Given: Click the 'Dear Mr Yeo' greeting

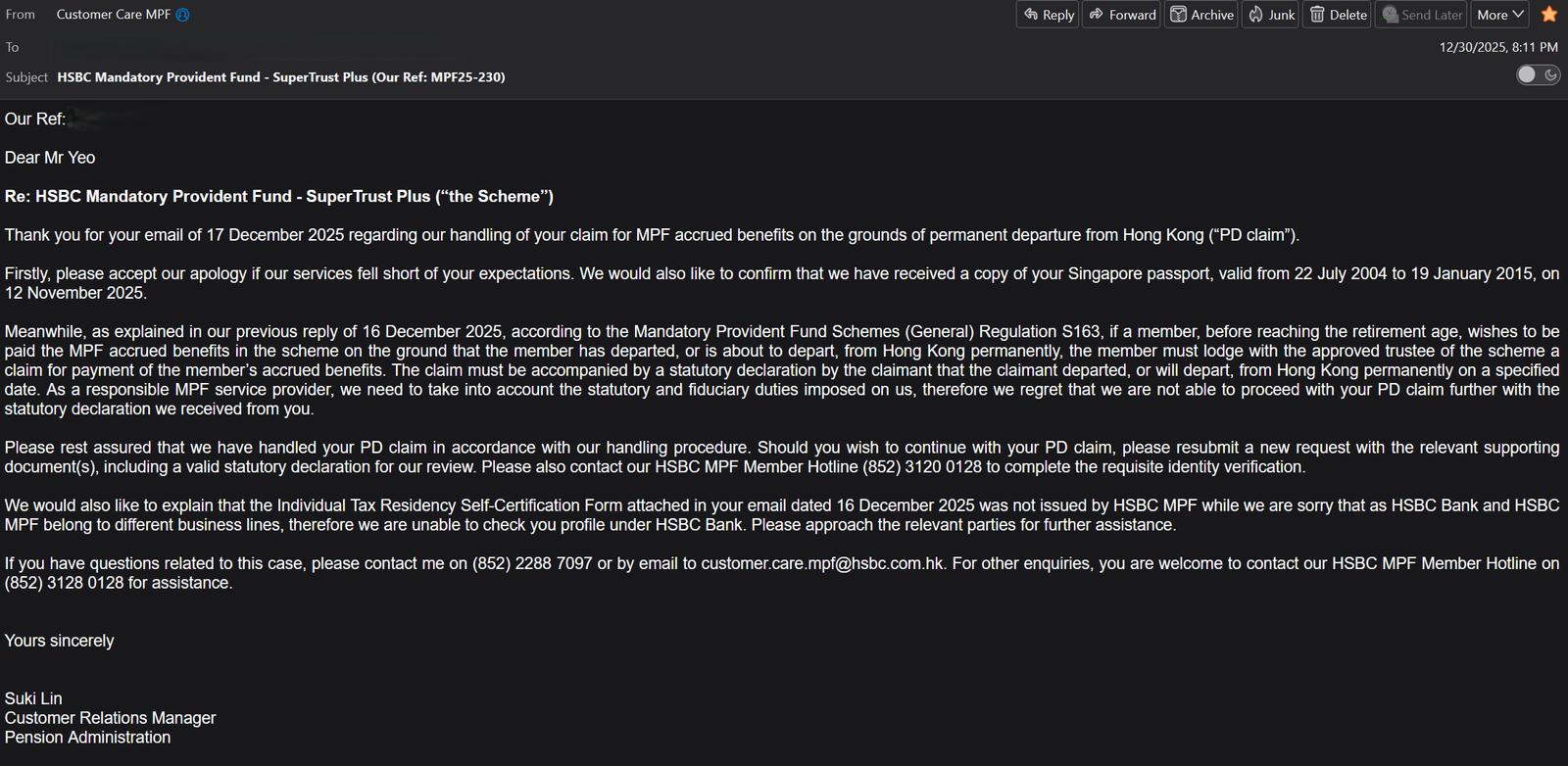Looking at the screenshot, I should point(50,158).
